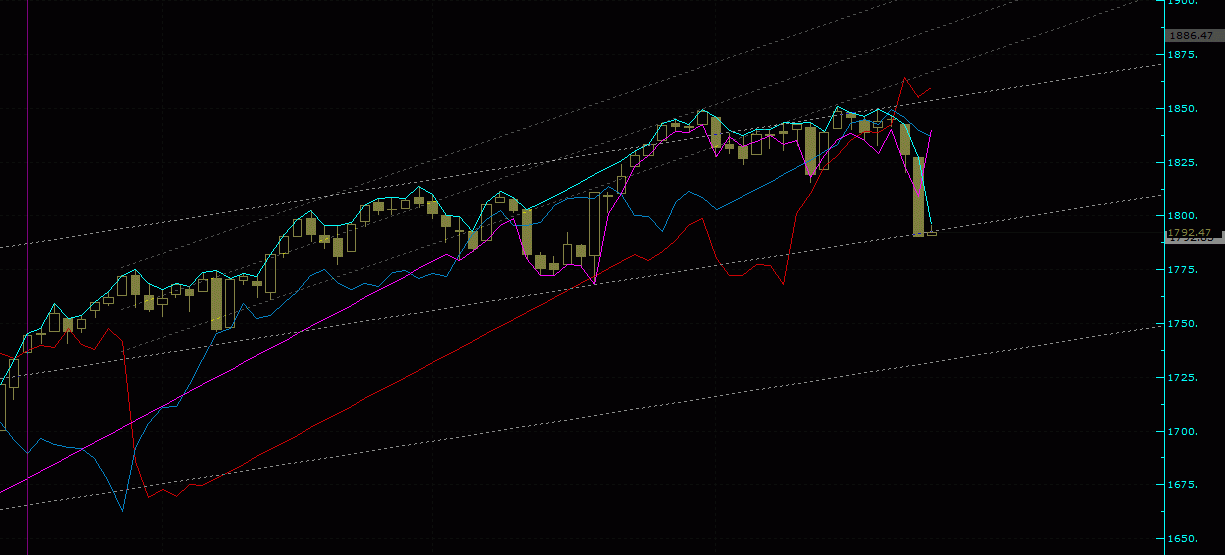Select the red indicator line's highest peak

tap(905, 77)
